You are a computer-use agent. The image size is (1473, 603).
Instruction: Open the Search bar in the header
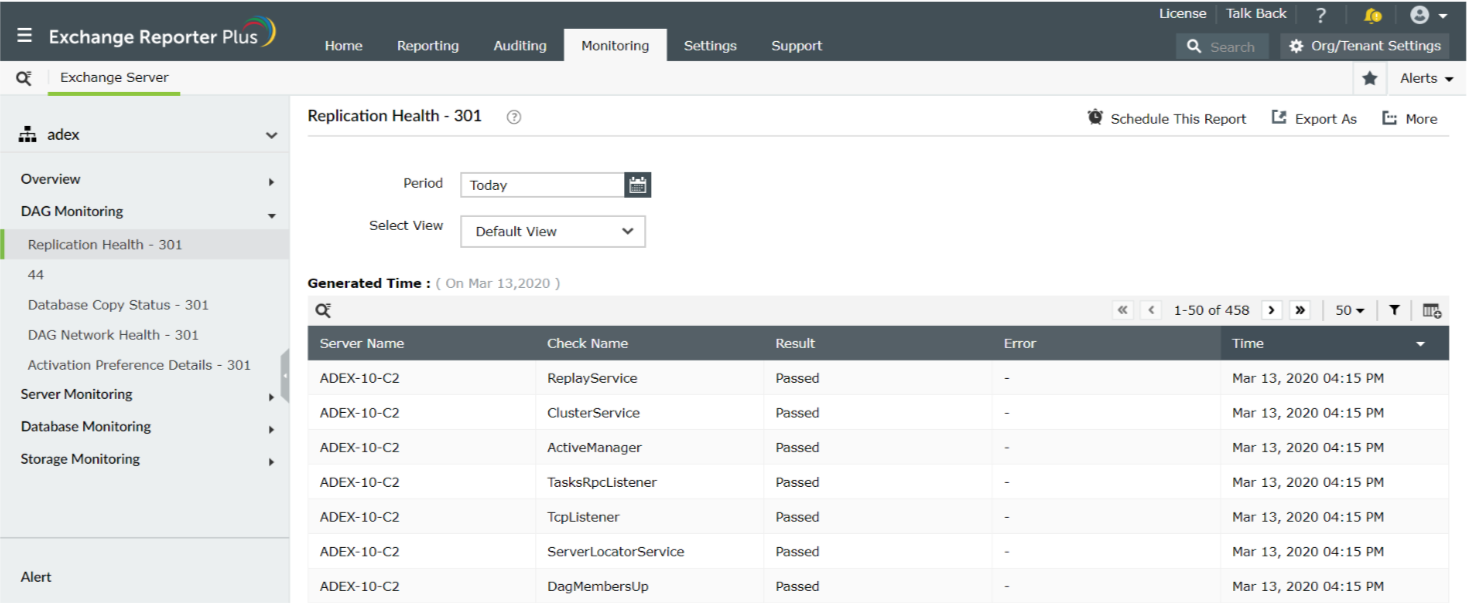pyautogui.click(x=1222, y=46)
